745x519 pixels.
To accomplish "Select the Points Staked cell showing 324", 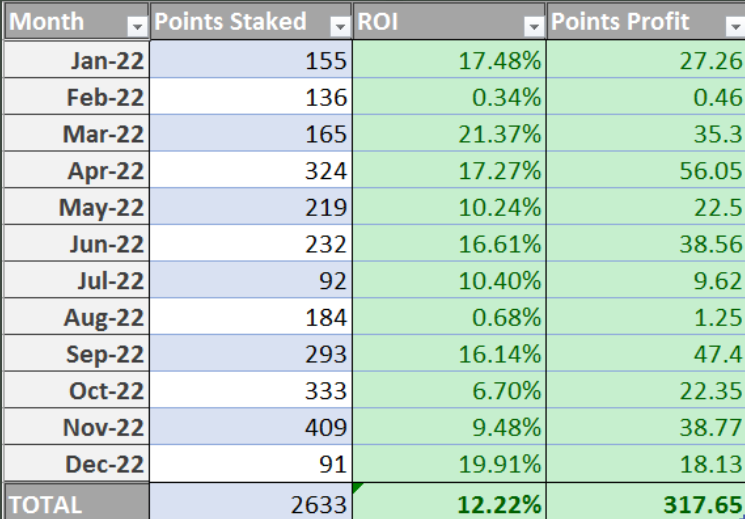I will [251, 170].
